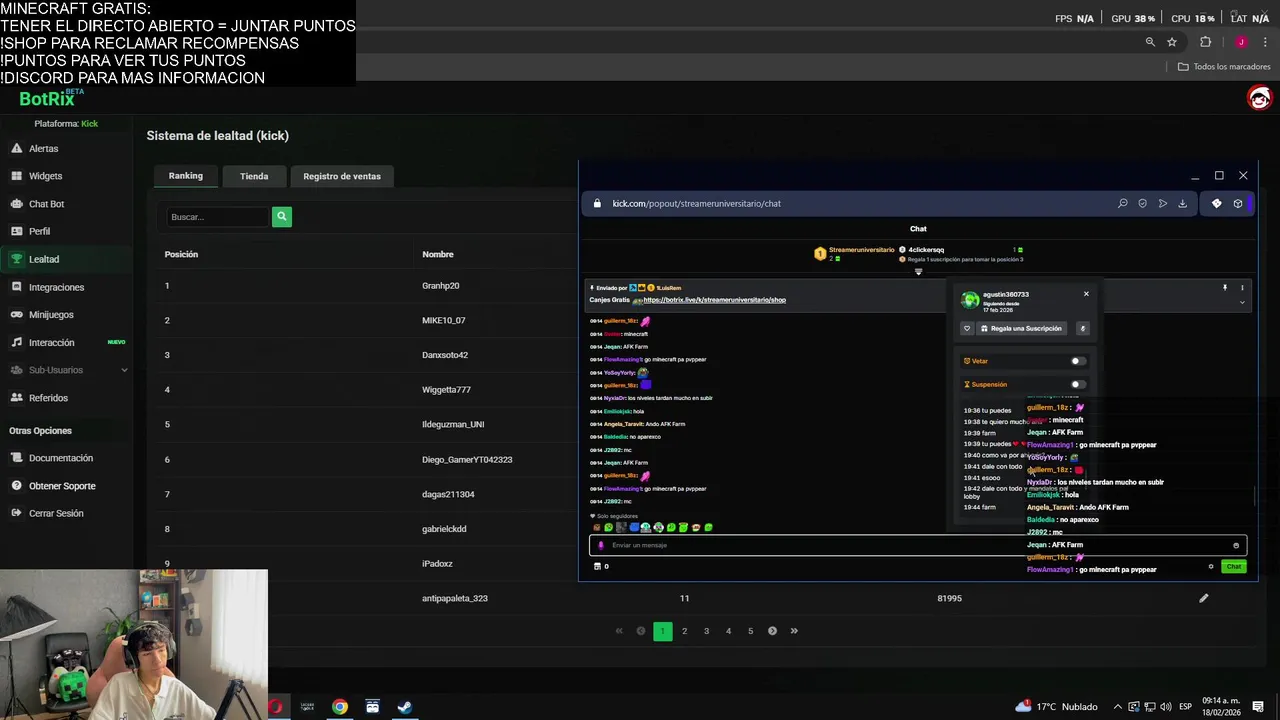Open Steam from the taskbar
Viewport: 1280px width, 720px height.
click(x=405, y=707)
